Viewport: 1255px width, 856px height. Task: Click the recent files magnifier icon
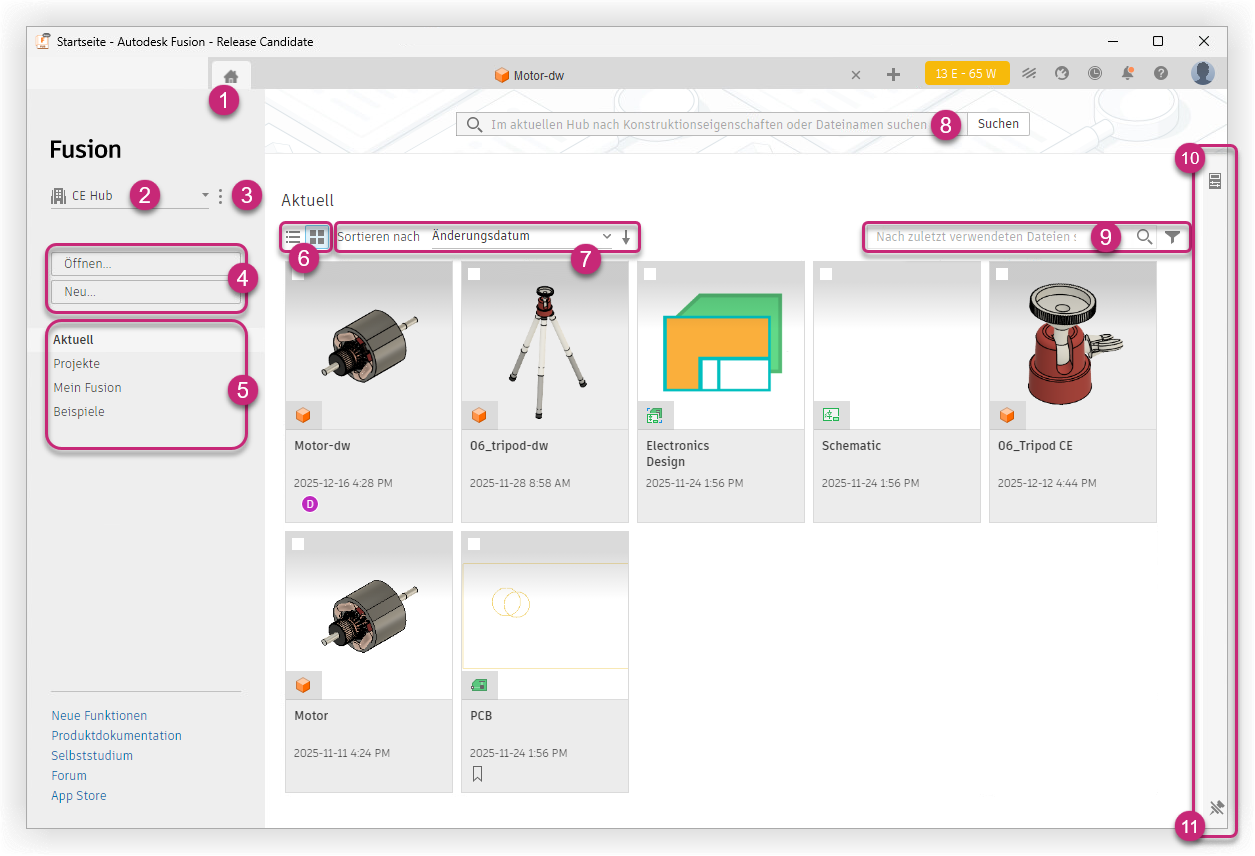(x=1145, y=237)
